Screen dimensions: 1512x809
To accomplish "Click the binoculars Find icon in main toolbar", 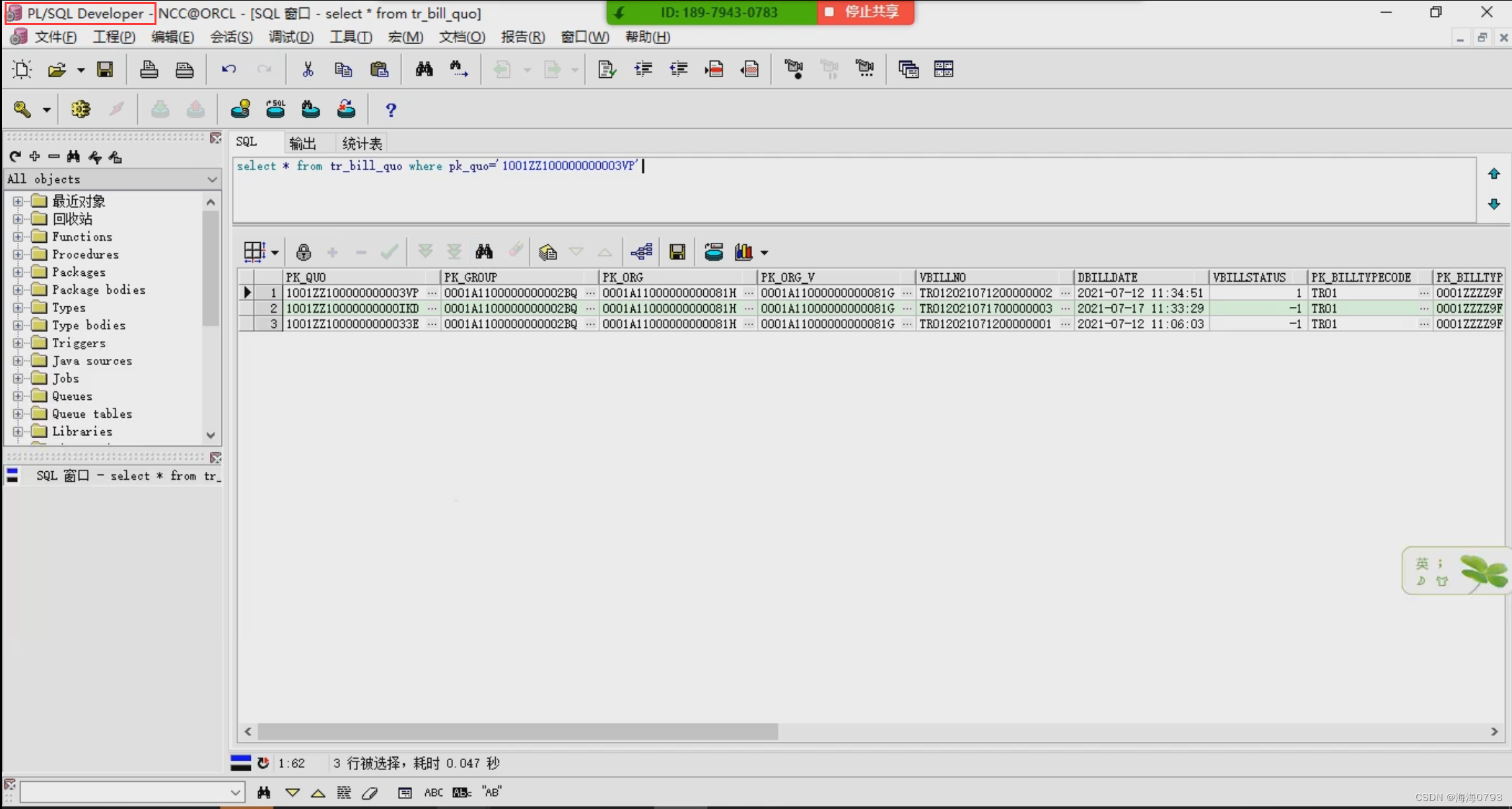I will [x=424, y=69].
